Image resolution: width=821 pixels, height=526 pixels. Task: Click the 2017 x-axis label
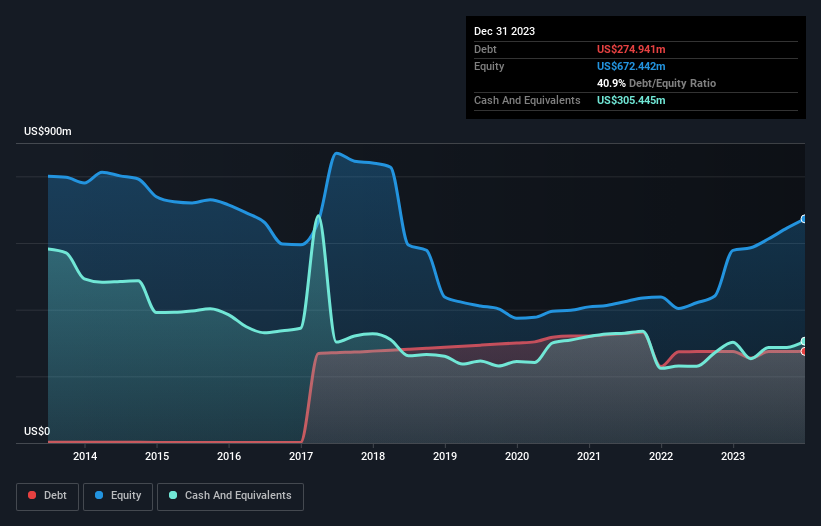tap(301, 456)
